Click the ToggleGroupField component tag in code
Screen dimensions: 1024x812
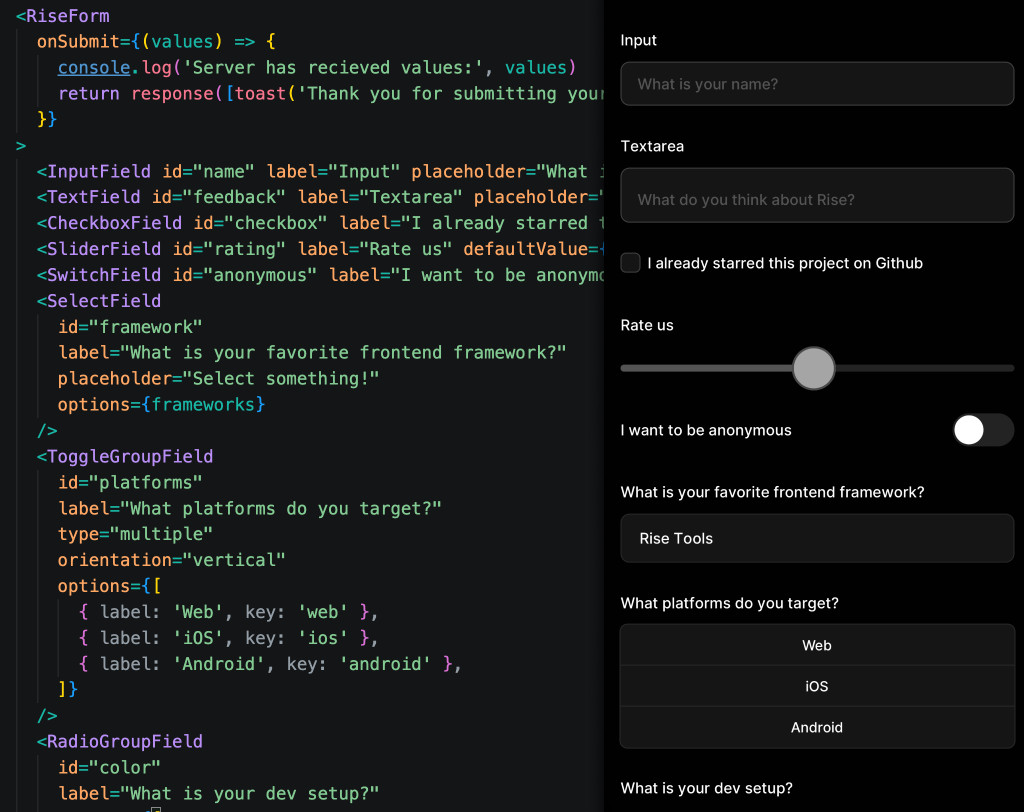(130, 456)
